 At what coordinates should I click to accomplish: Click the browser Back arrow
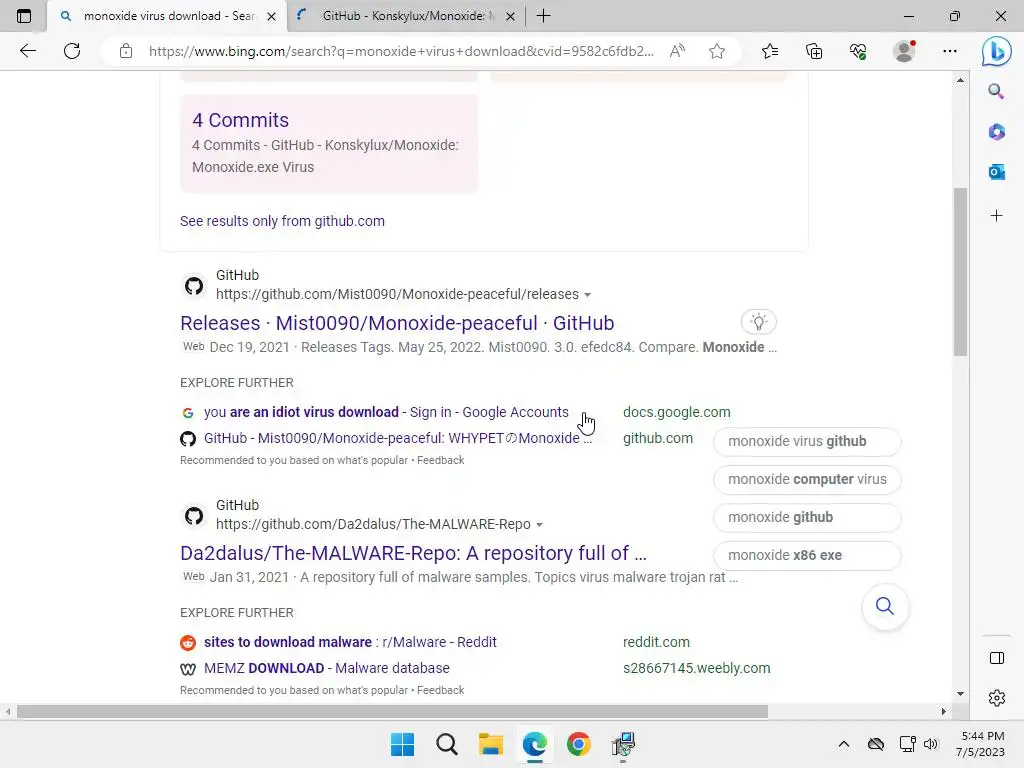[27, 51]
